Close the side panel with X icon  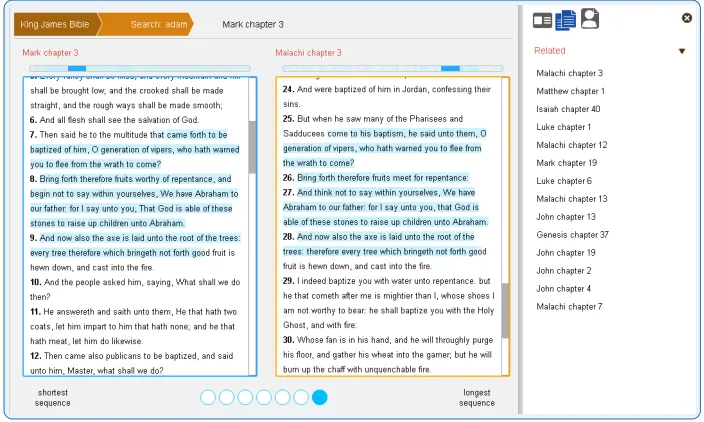point(686,18)
